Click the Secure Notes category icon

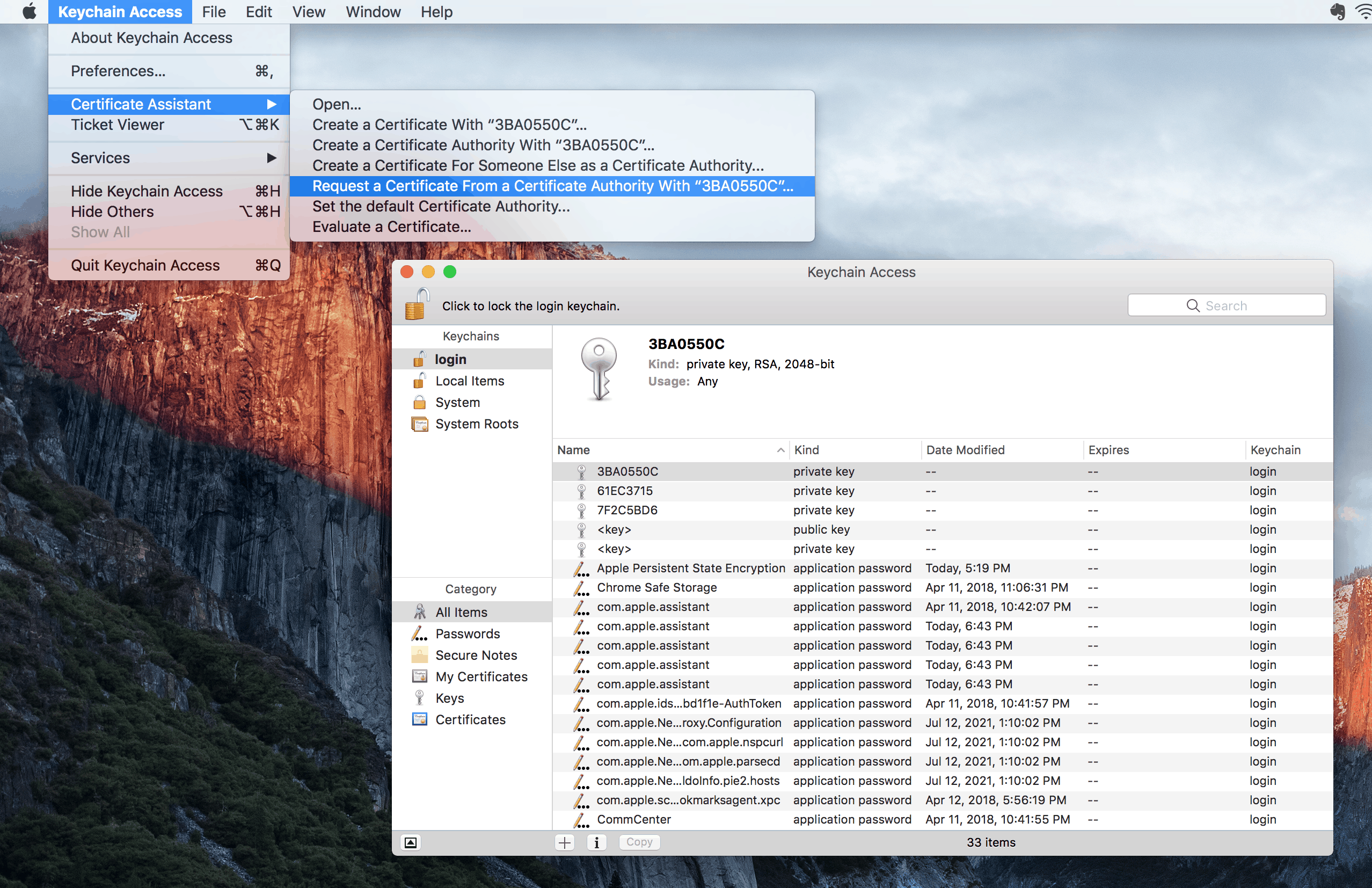click(419, 655)
